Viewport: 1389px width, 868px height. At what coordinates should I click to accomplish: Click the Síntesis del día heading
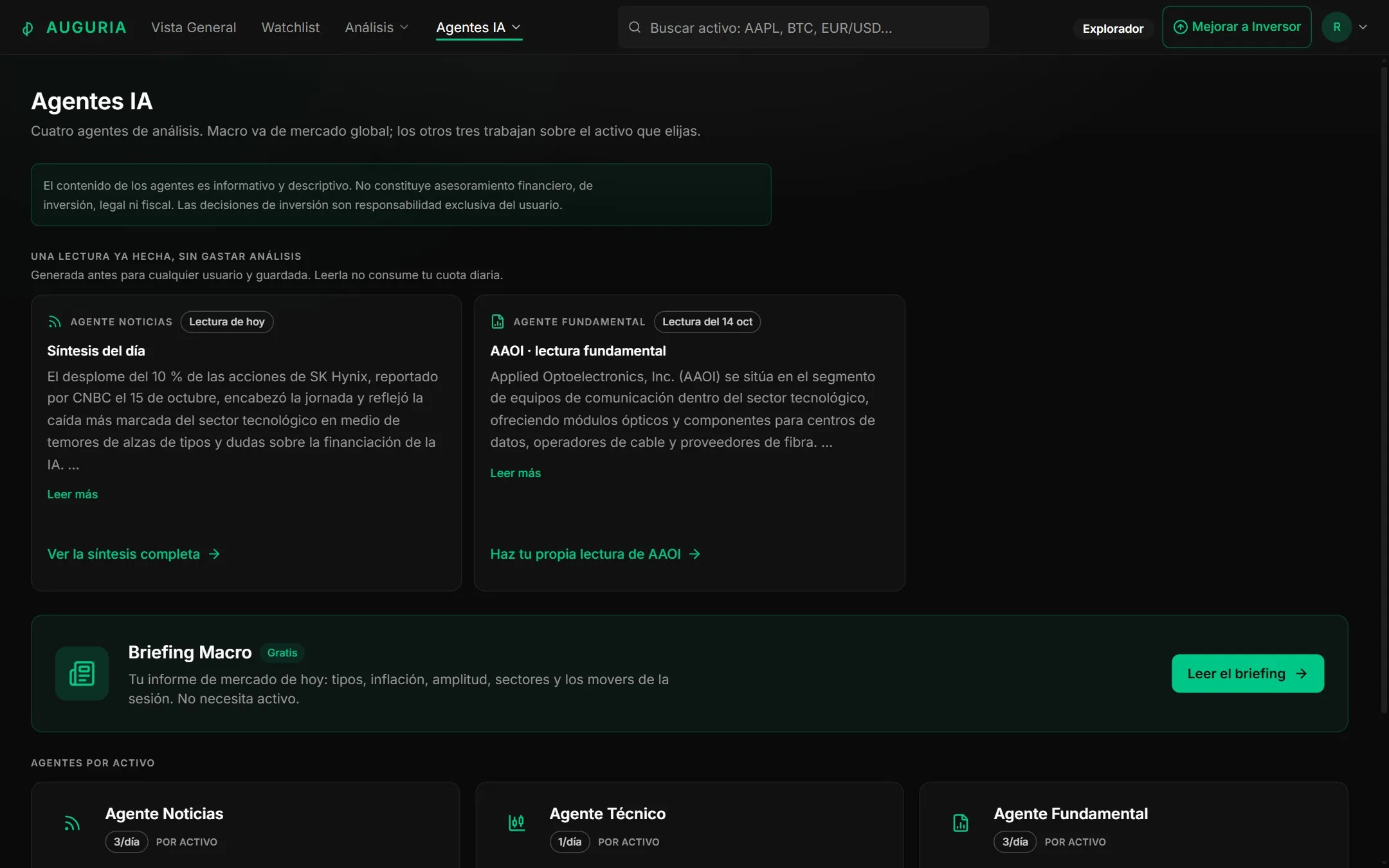[x=96, y=351]
